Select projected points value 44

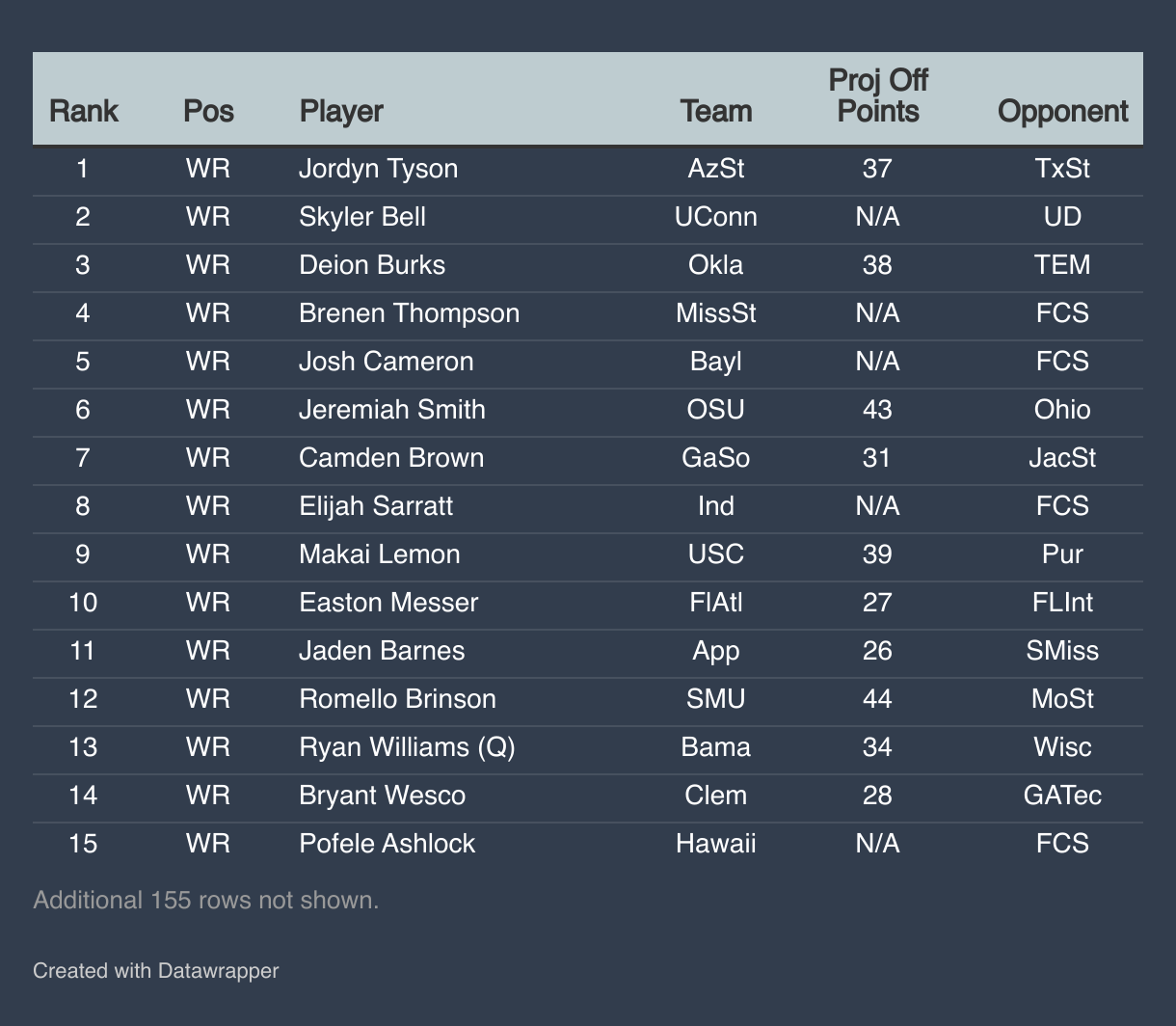(x=877, y=699)
